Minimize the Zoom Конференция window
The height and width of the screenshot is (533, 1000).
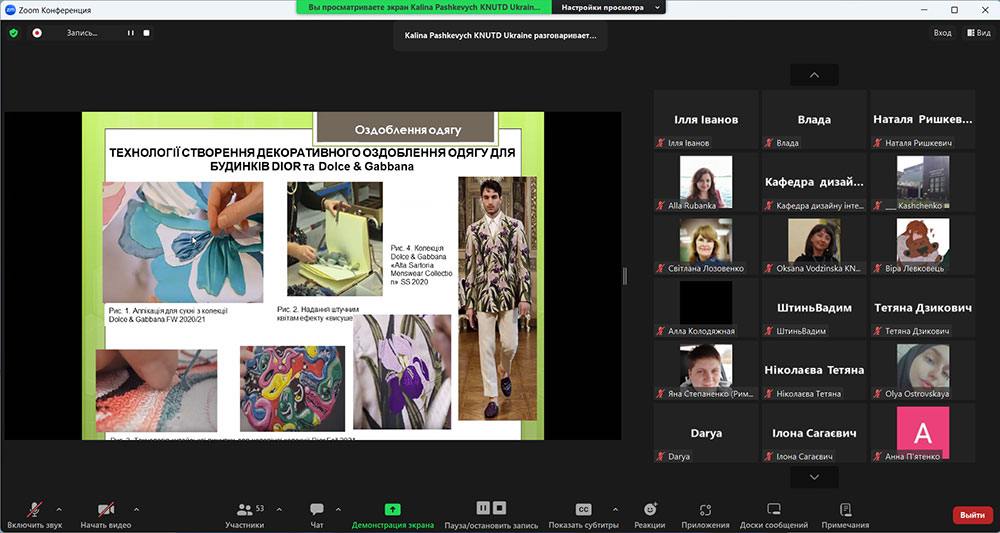[925, 10]
